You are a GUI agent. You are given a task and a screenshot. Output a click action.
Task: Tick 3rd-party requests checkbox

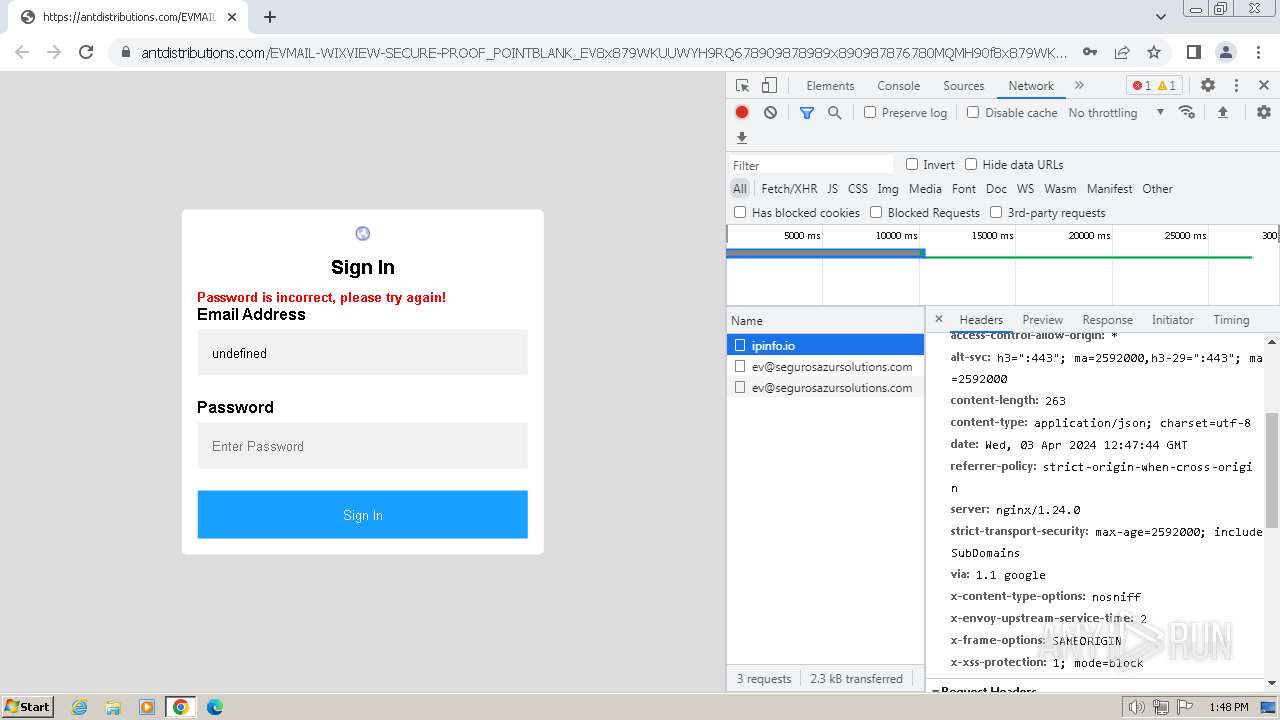(996, 212)
